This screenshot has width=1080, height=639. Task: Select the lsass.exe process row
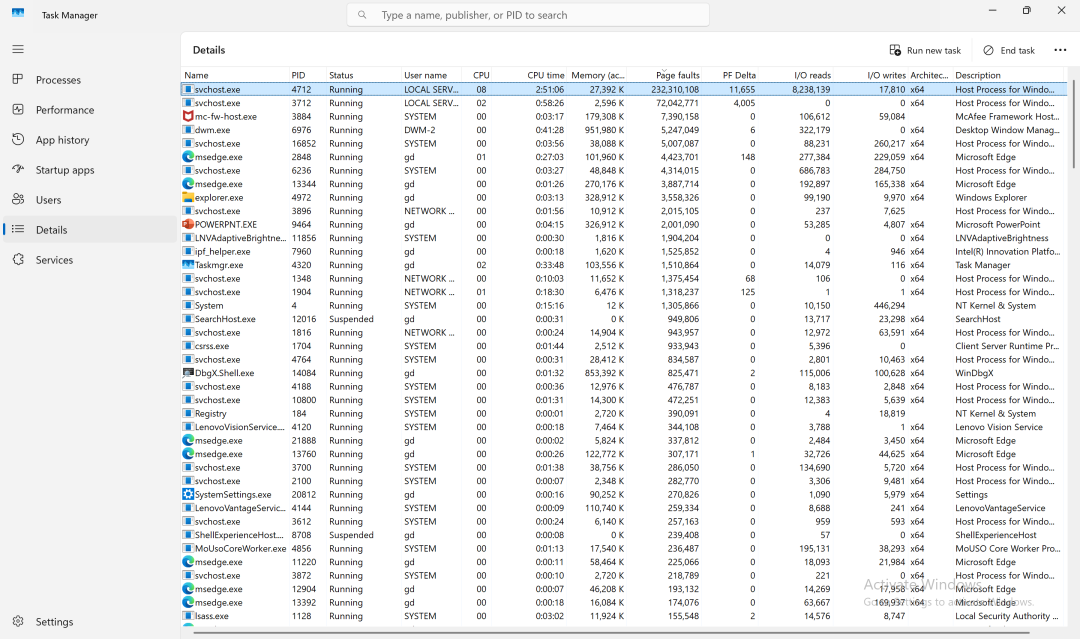pyautogui.click(x=624, y=616)
